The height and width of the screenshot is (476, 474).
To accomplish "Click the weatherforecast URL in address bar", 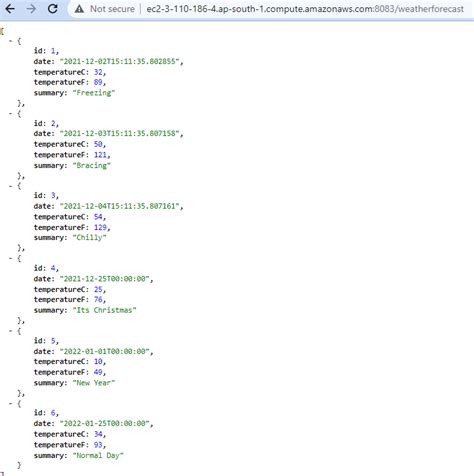I will tap(305, 9).
